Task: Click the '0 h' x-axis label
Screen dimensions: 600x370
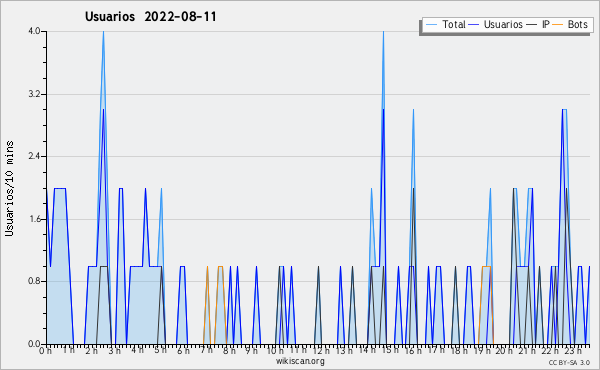Action: (45, 351)
